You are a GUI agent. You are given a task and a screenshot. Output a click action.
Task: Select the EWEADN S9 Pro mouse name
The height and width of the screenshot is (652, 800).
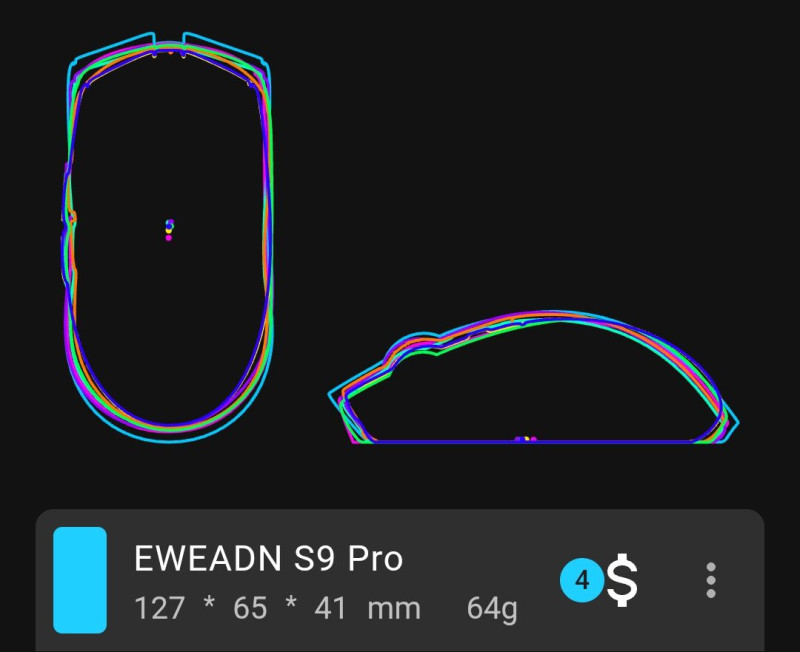pos(268,558)
